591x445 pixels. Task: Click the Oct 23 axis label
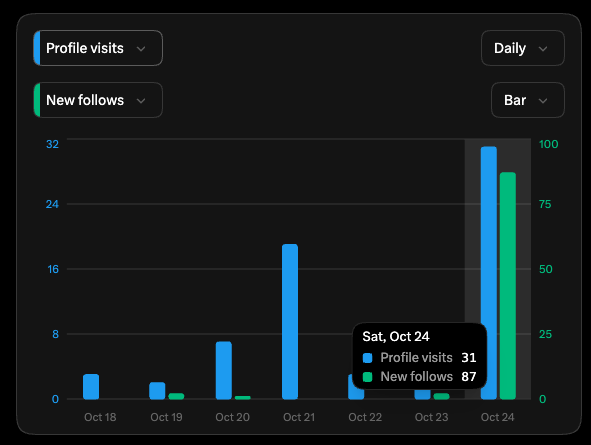point(432,417)
